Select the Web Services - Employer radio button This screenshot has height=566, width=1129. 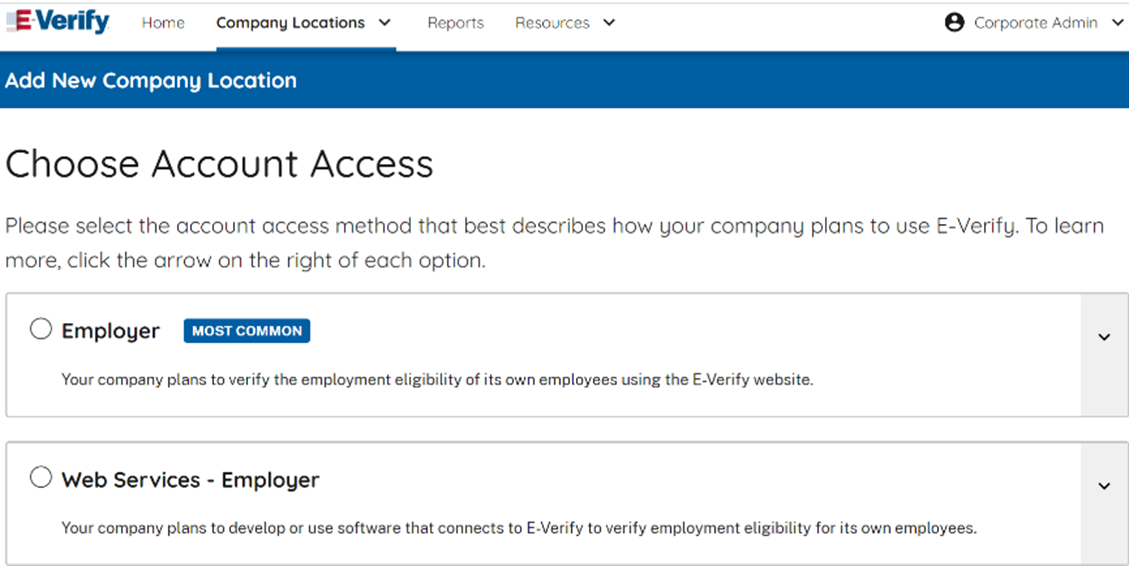41,477
